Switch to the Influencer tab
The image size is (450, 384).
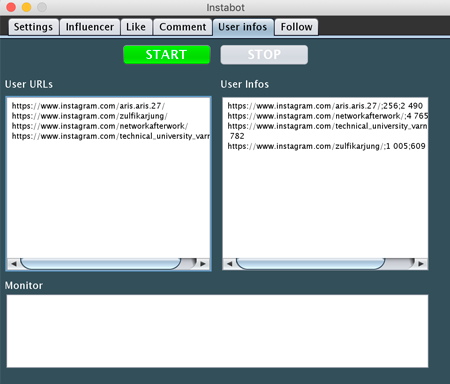(x=89, y=27)
